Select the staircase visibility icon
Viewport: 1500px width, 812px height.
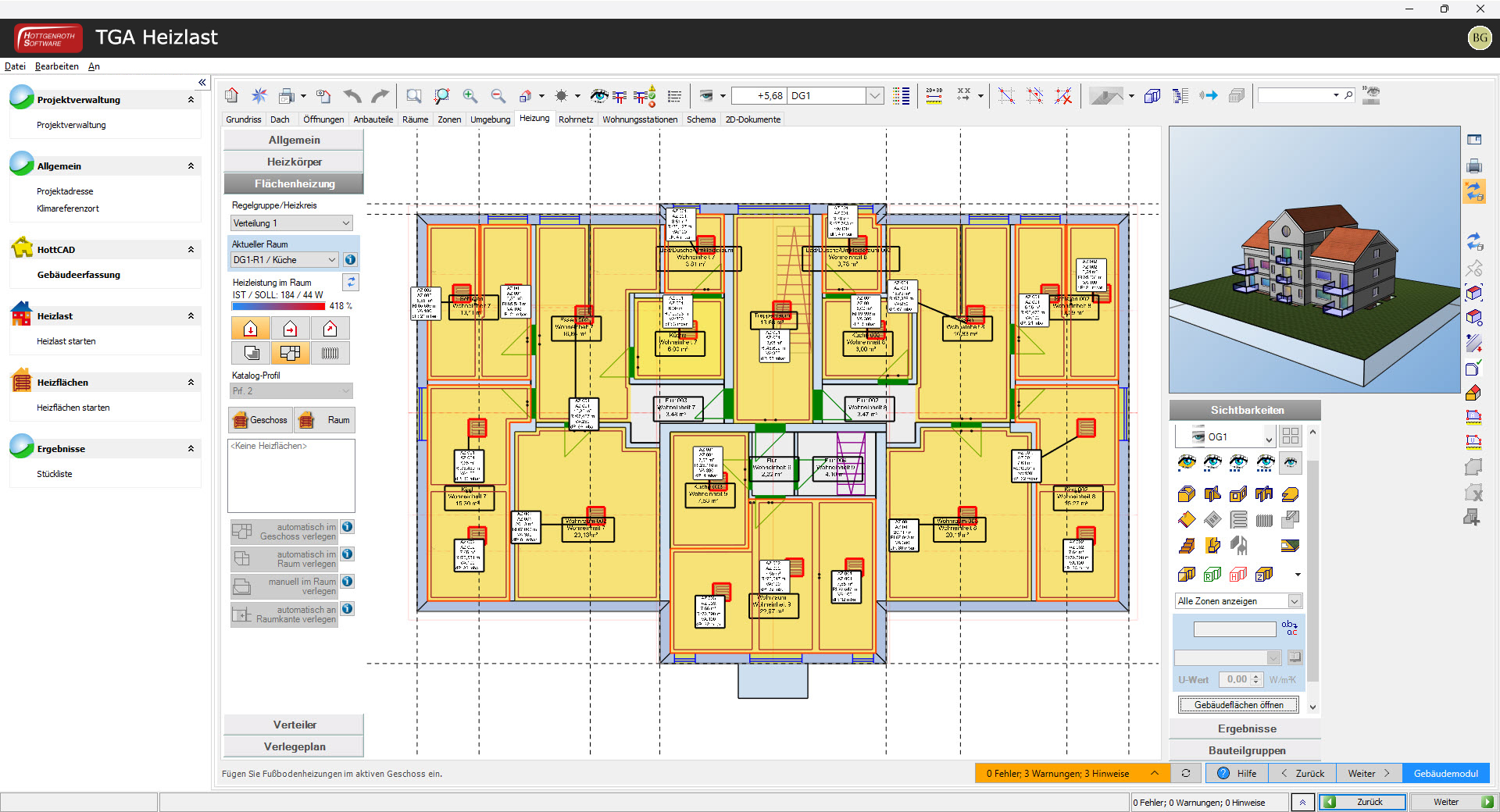pos(1187,545)
